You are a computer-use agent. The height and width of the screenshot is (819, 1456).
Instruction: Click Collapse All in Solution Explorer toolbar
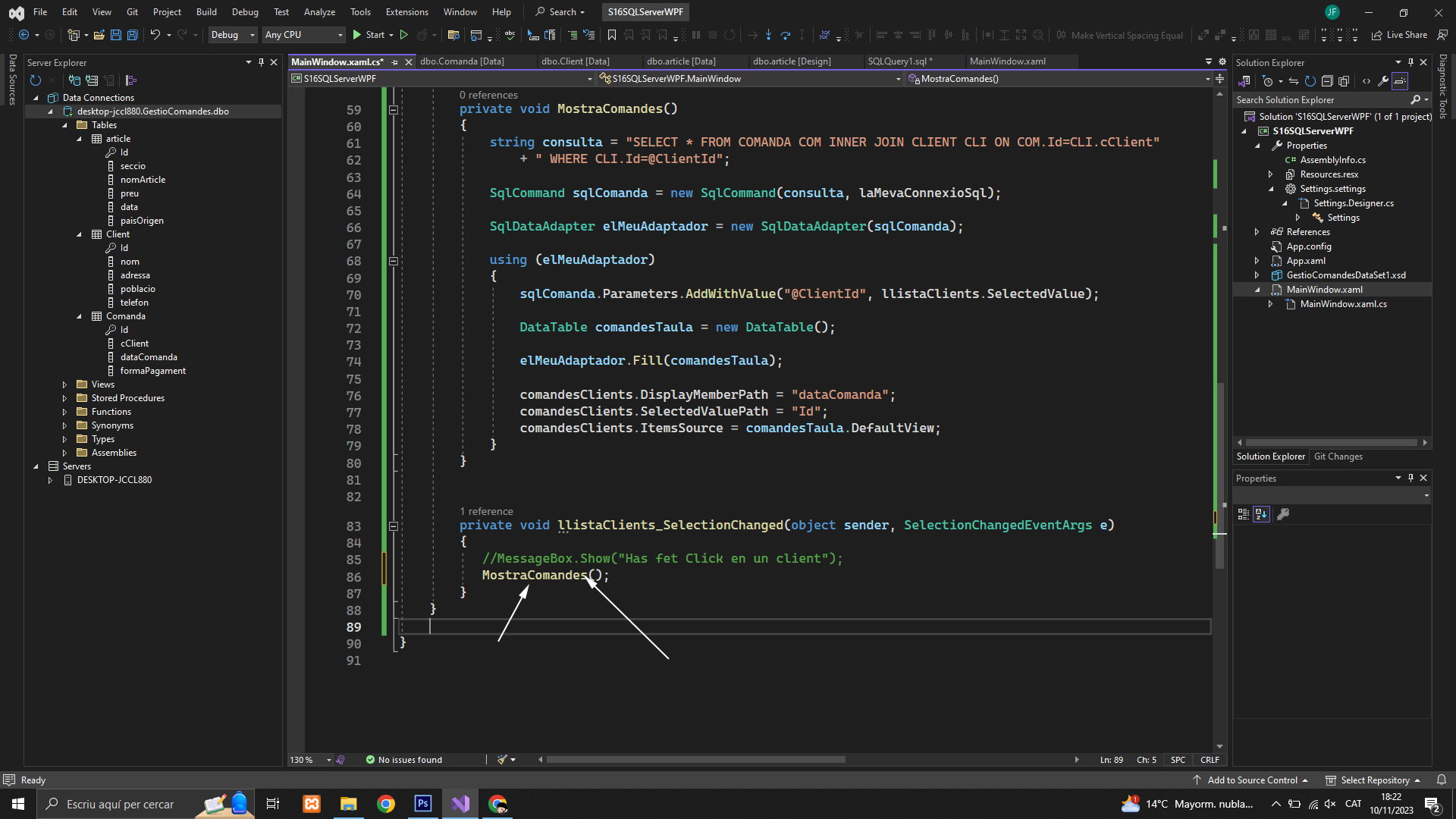[1327, 81]
